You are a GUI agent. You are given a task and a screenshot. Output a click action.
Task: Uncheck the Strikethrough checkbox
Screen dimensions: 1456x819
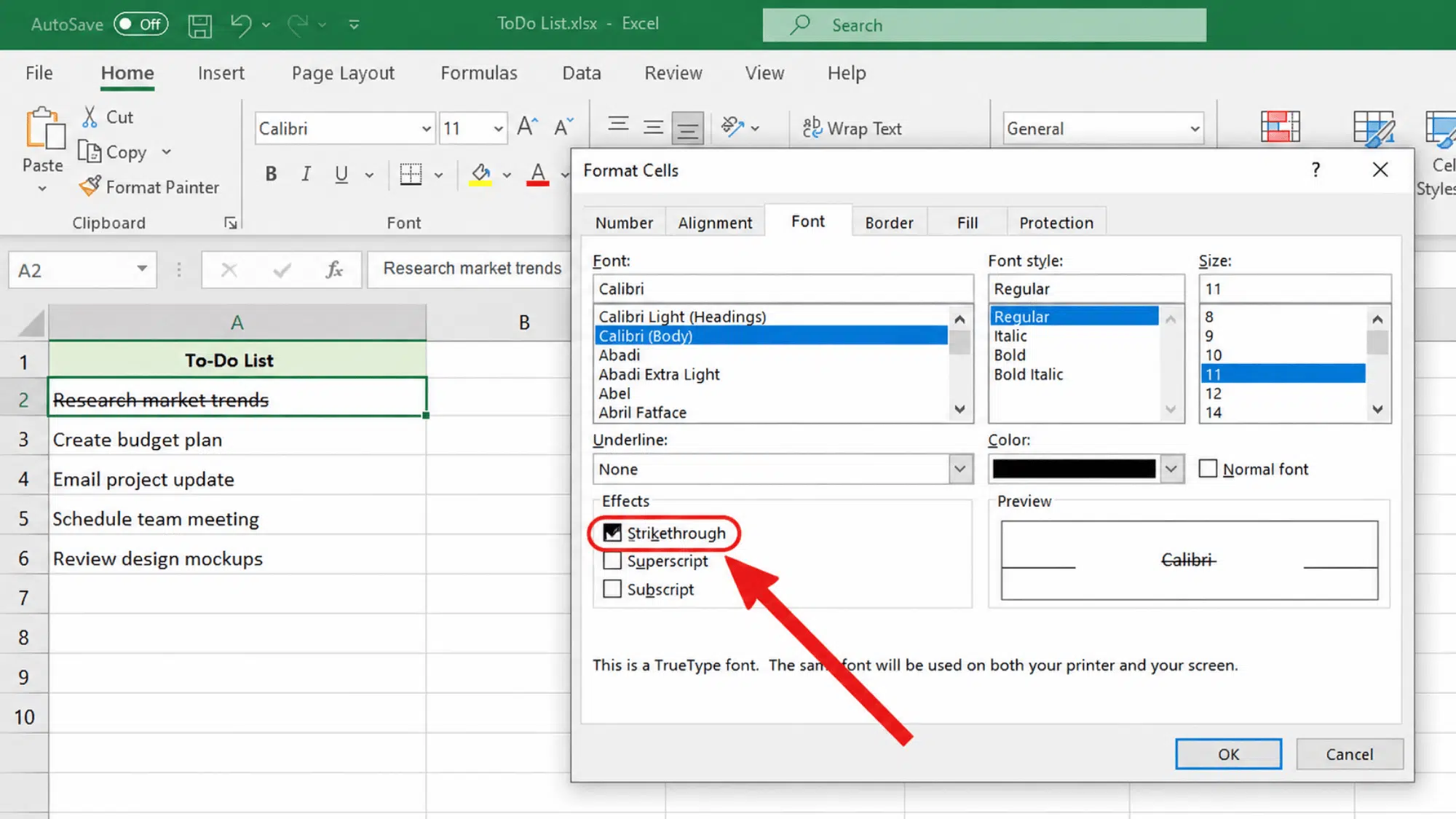[612, 533]
